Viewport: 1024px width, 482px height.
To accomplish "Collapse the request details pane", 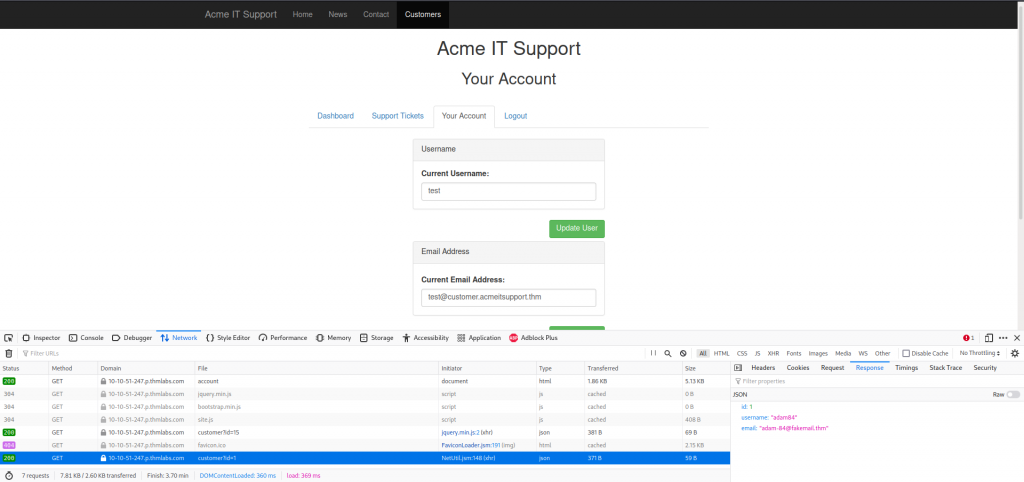I will tap(739, 368).
